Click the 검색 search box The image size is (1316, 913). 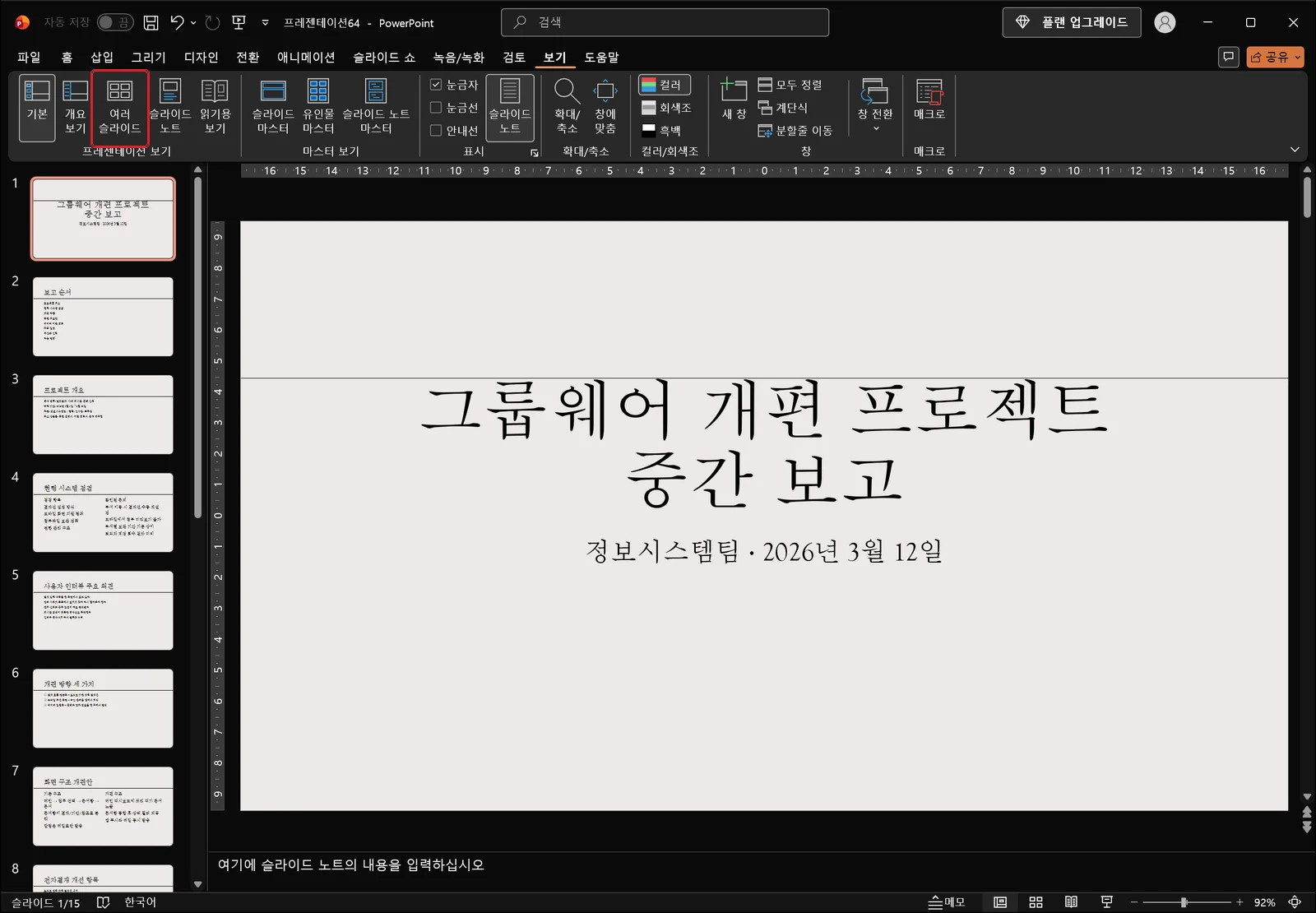665,22
